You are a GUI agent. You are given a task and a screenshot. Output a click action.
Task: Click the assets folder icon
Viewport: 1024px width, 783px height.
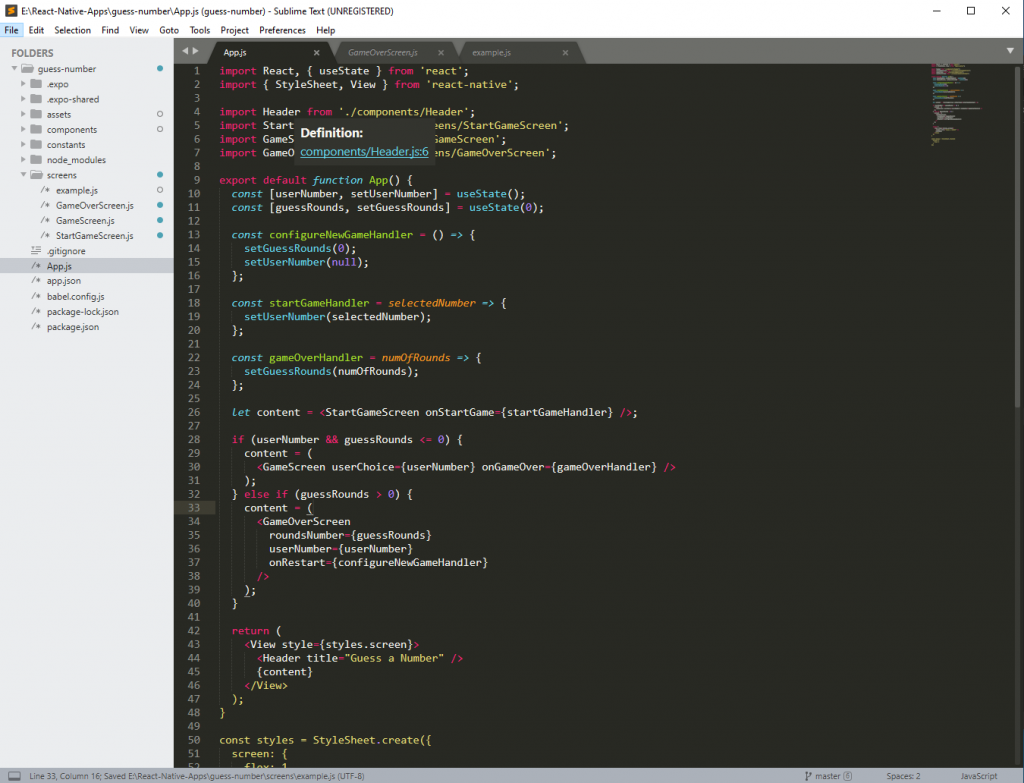click(x=37, y=114)
